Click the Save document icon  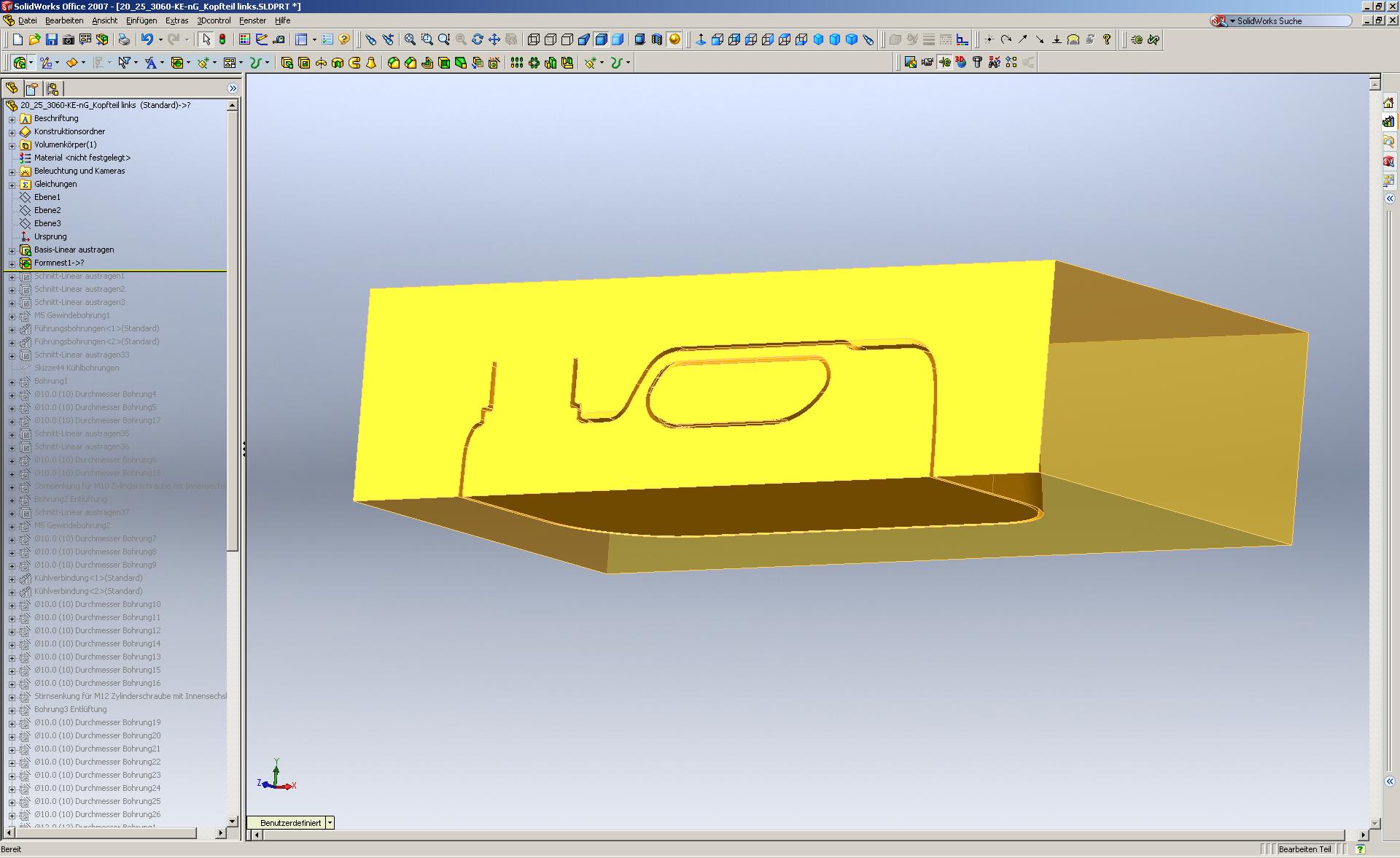click(51, 39)
